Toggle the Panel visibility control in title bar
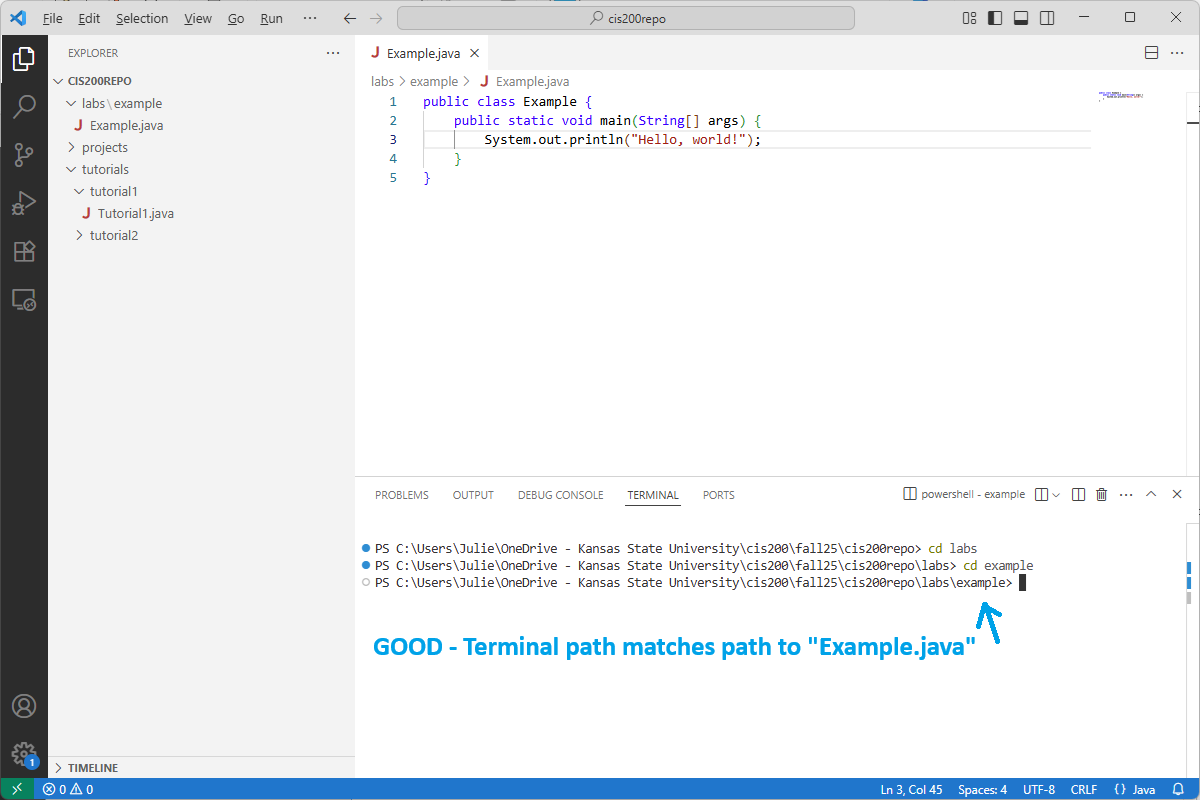The height and width of the screenshot is (800, 1200). (x=1020, y=18)
